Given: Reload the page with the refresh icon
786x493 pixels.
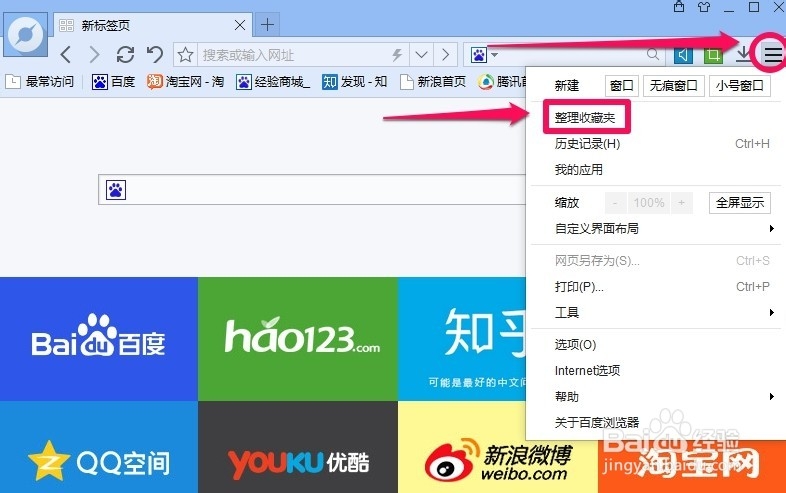Looking at the screenshot, I should coord(125,54).
